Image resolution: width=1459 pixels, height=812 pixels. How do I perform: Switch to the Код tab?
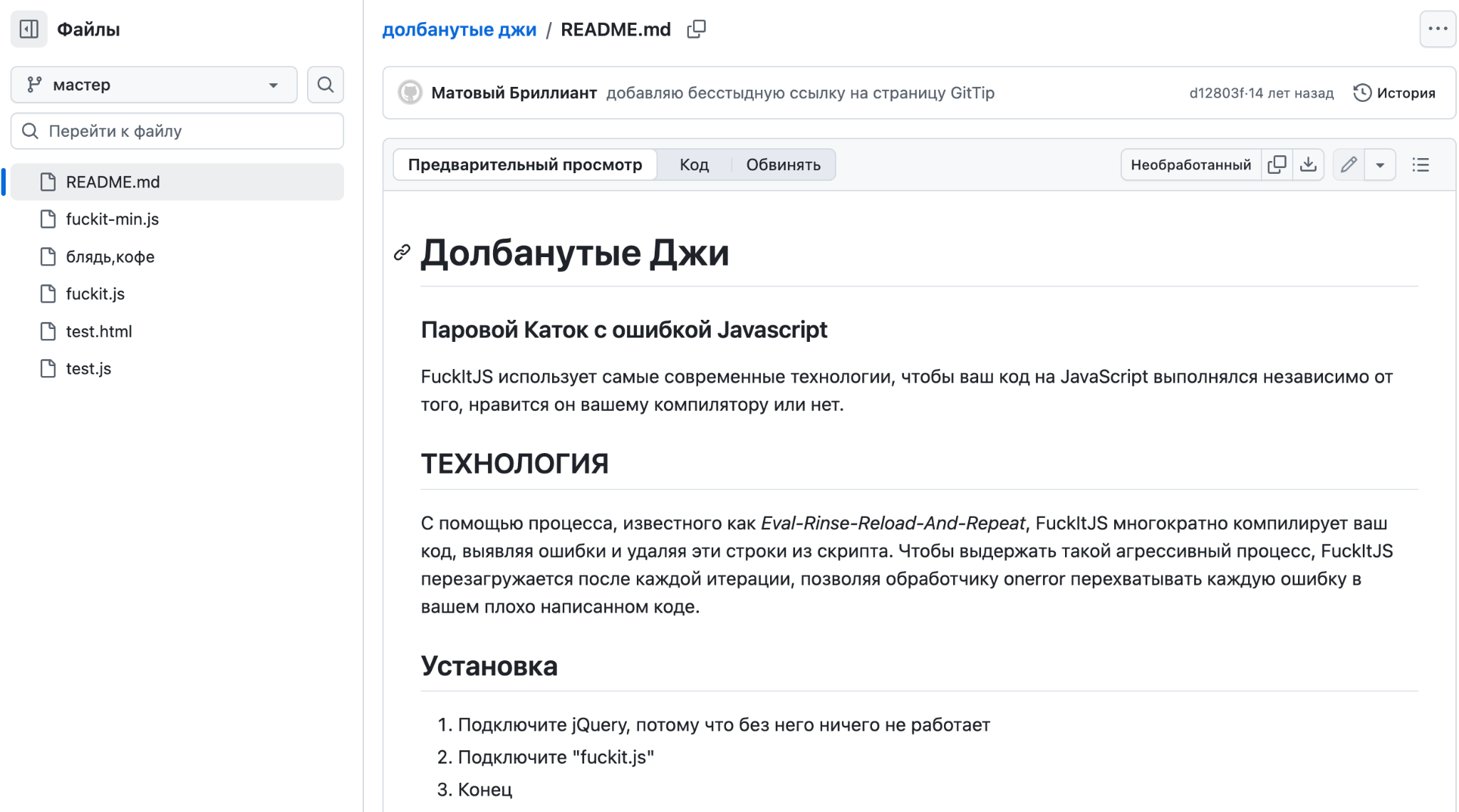694,164
